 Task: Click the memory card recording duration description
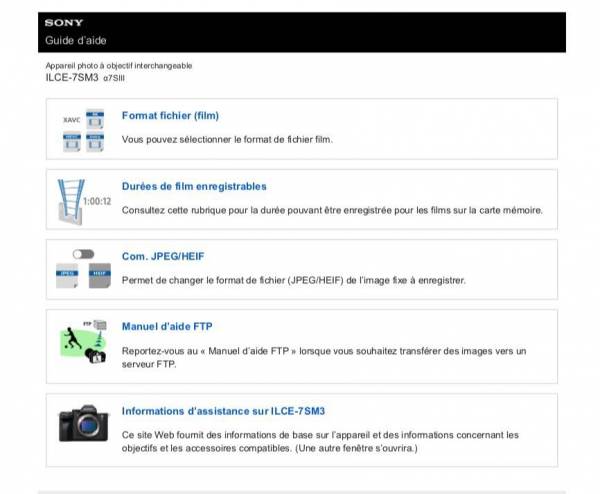click(x=332, y=210)
